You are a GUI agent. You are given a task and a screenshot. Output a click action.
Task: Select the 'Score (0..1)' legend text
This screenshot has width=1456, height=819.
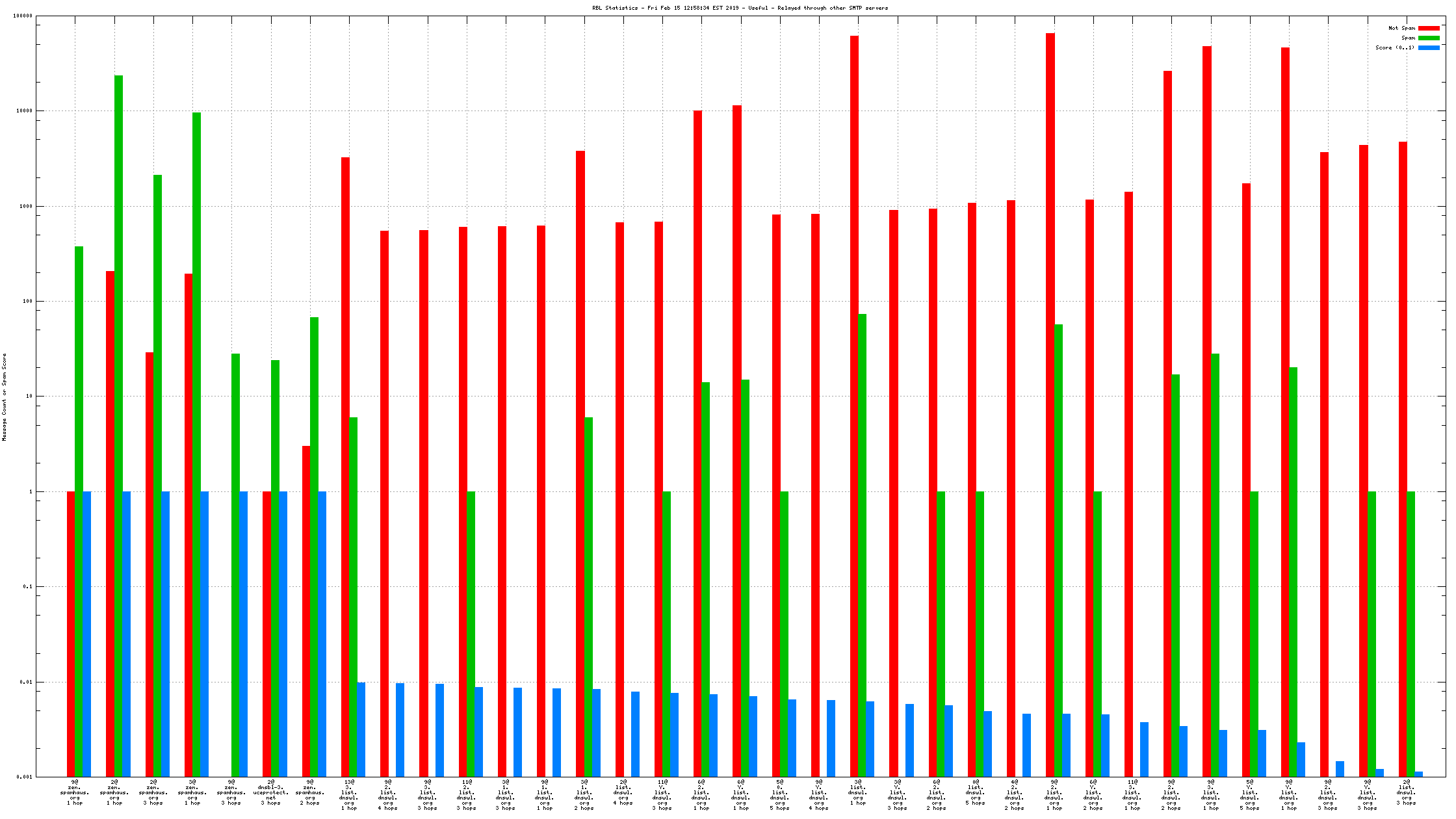click(x=1394, y=47)
